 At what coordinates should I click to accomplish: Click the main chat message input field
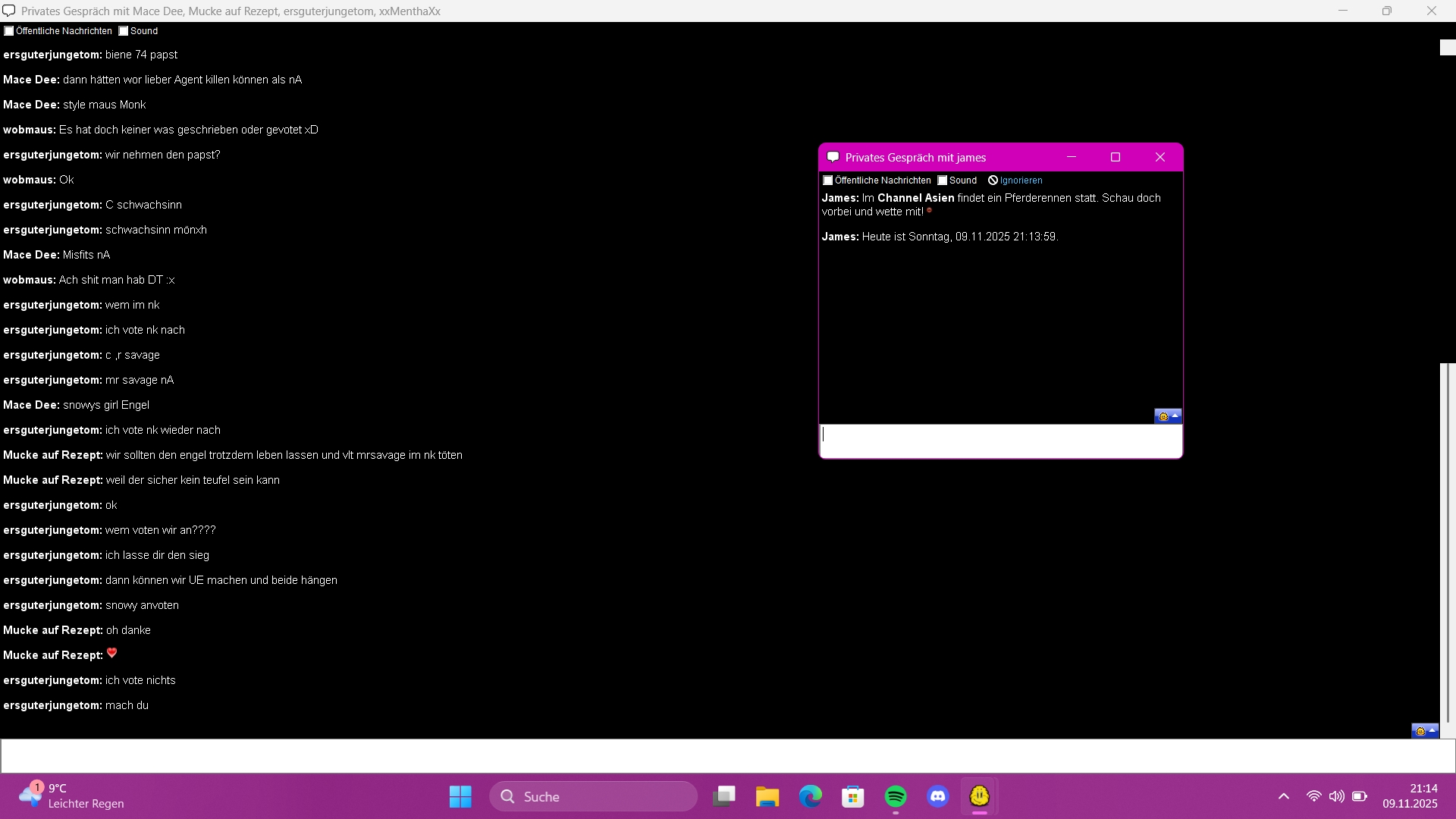[x=720, y=756]
